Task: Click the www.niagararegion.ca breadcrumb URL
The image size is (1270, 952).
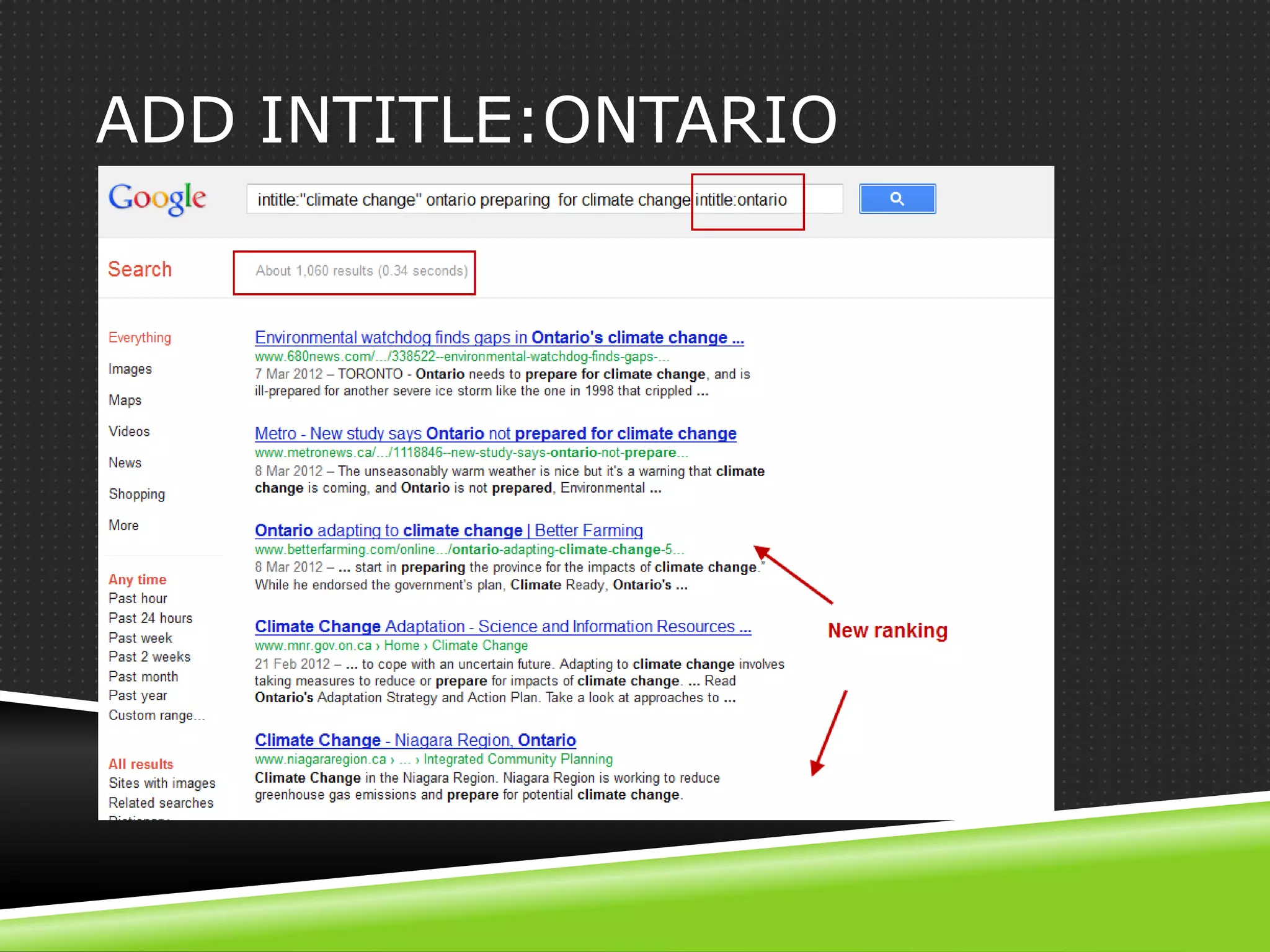Action: pyautogui.click(x=433, y=759)
